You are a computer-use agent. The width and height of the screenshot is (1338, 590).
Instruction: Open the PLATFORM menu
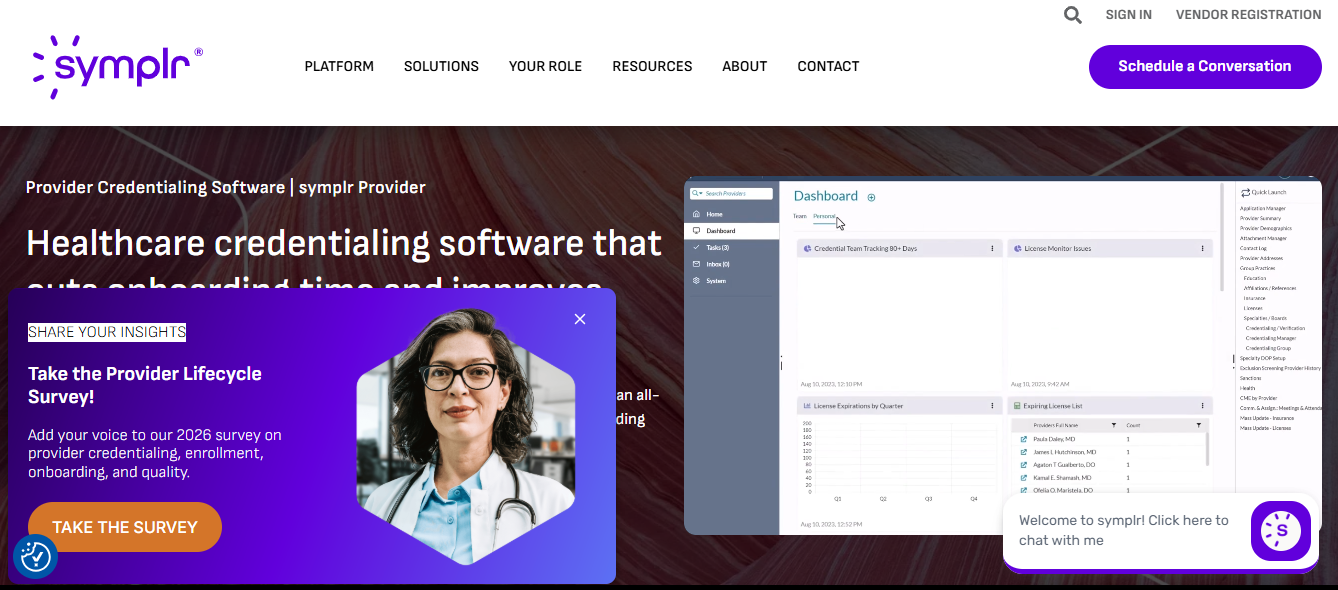coord(339,66)
